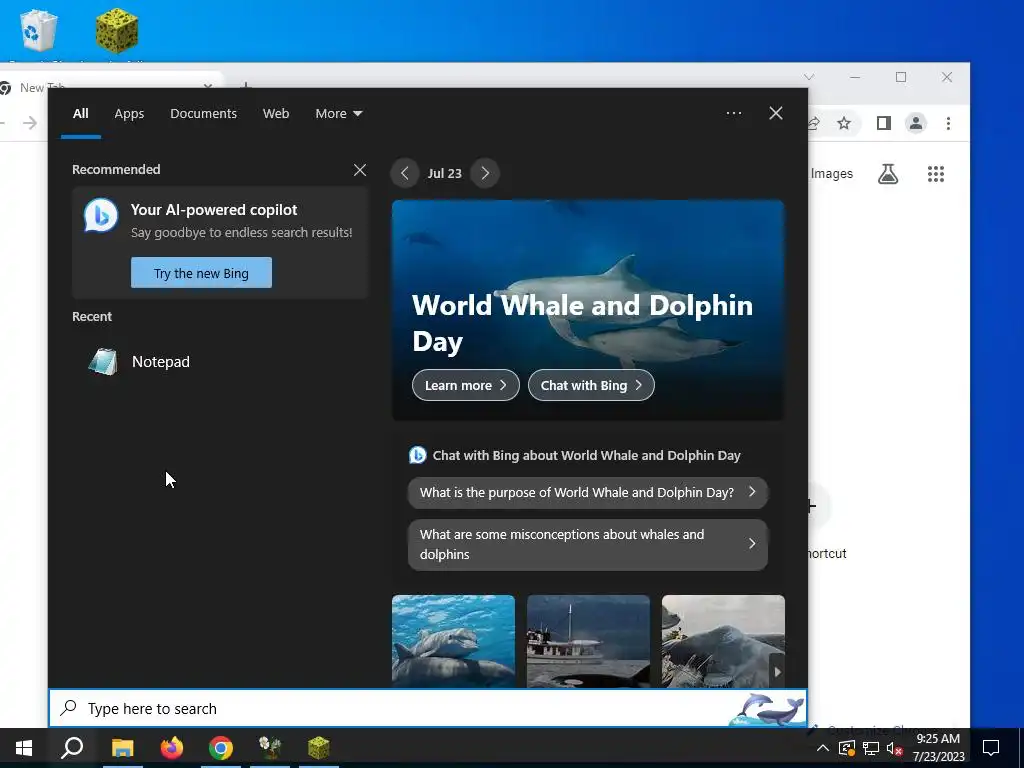
Task: Open Search Labs flask icon in Chrome
Action: coord(888,174)
